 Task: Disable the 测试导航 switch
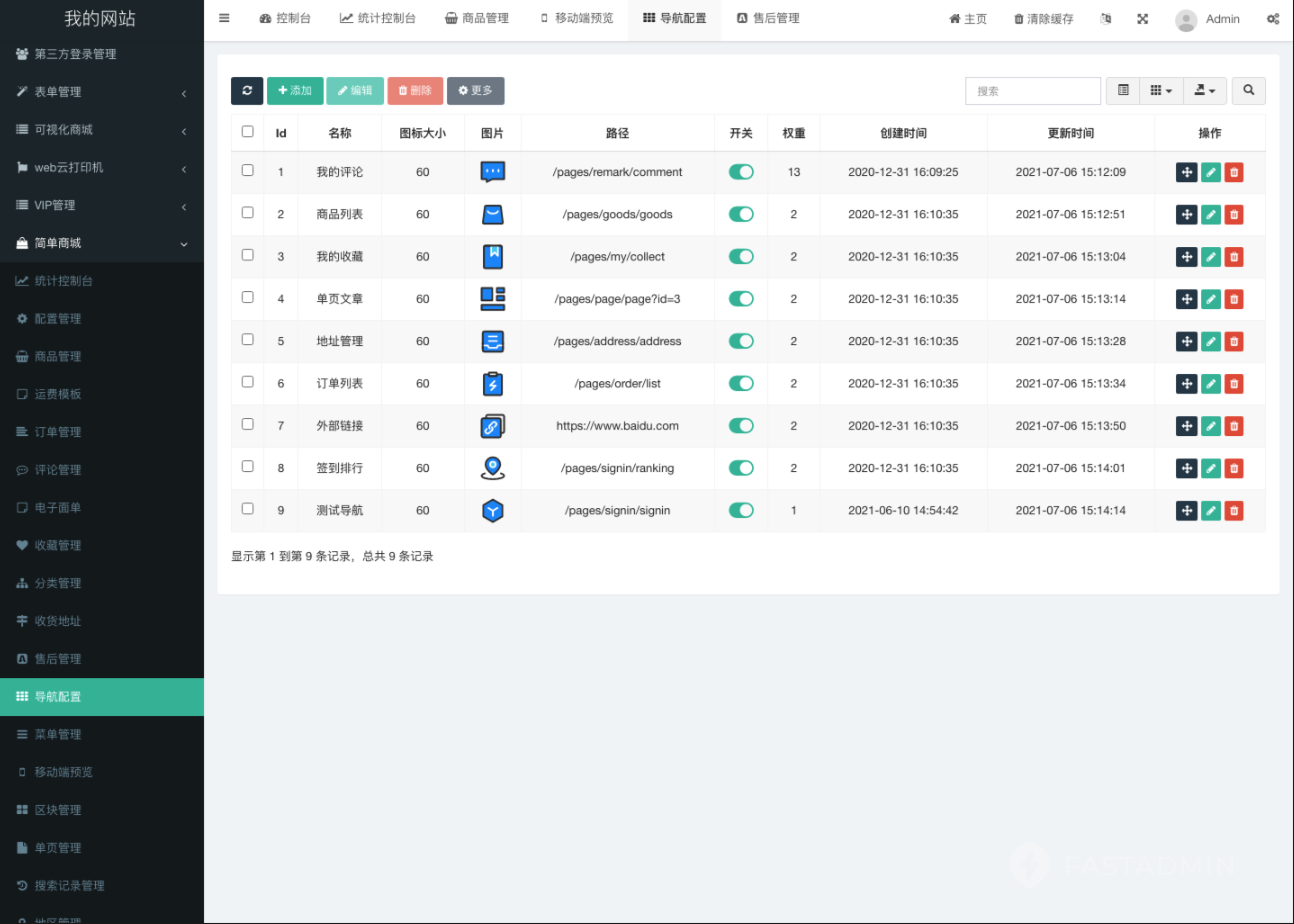coord(741,510)
